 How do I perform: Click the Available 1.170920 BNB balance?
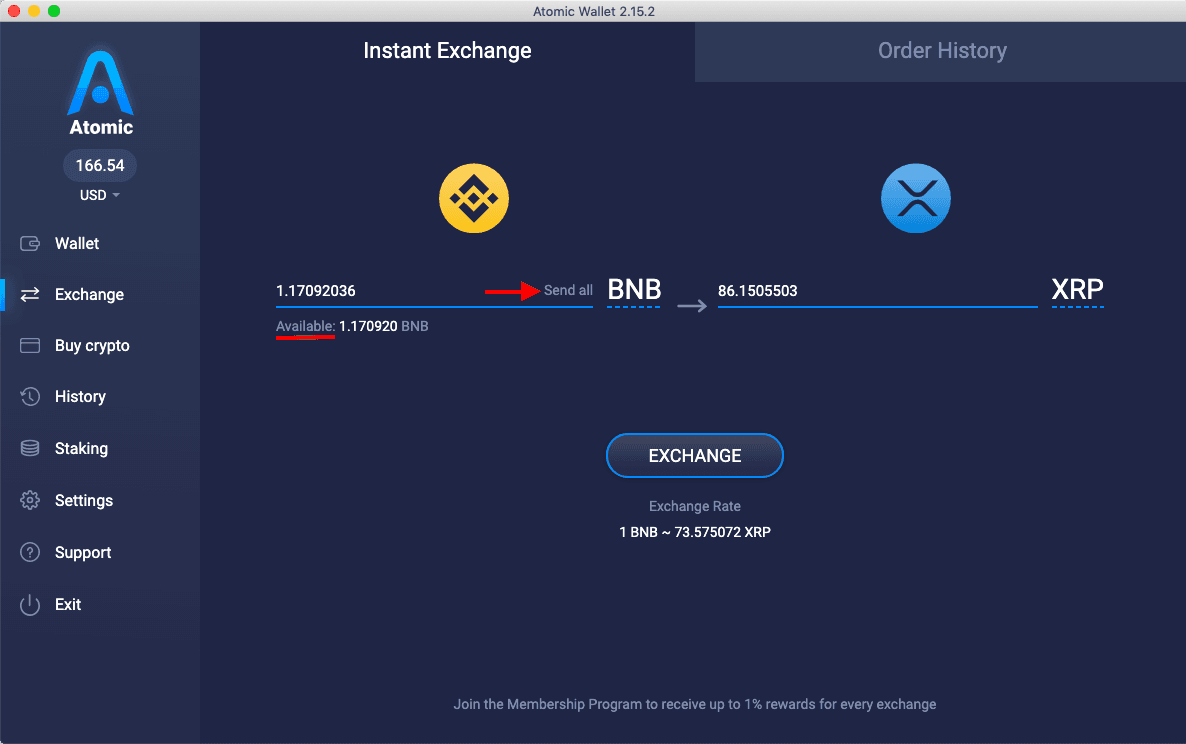coord(352,327)
